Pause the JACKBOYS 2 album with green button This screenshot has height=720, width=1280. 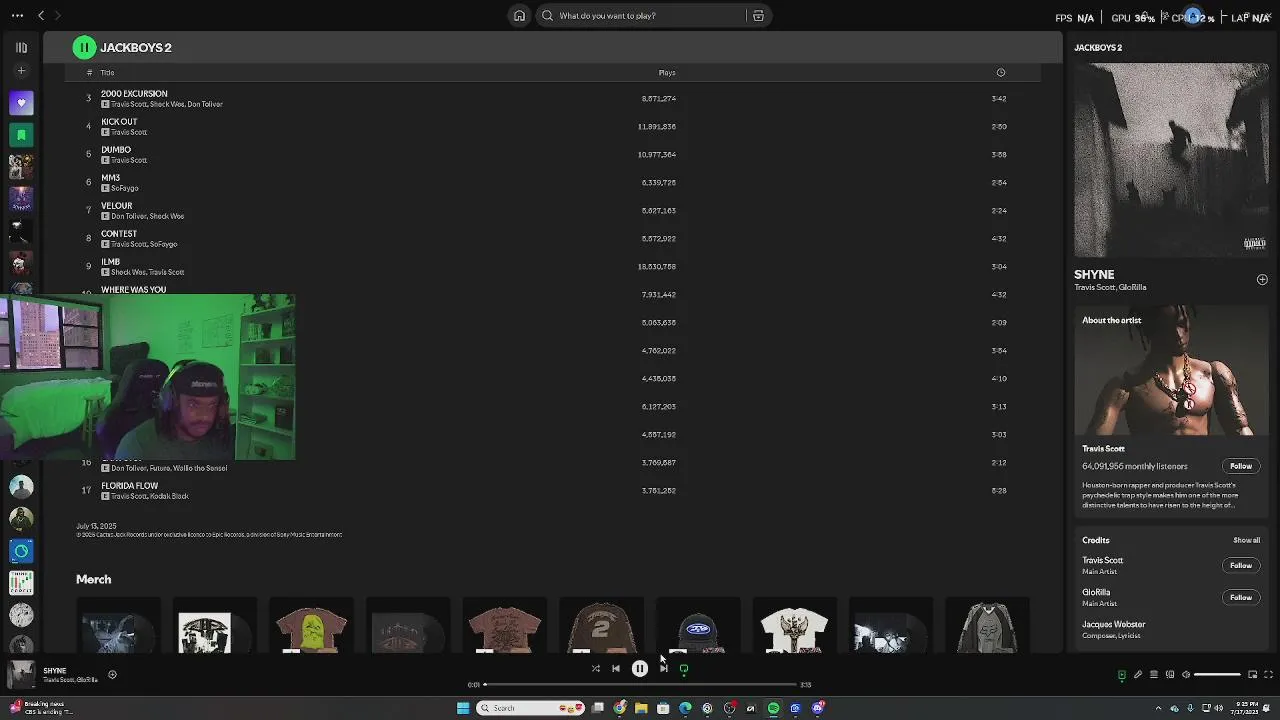(x=84, y=47)
